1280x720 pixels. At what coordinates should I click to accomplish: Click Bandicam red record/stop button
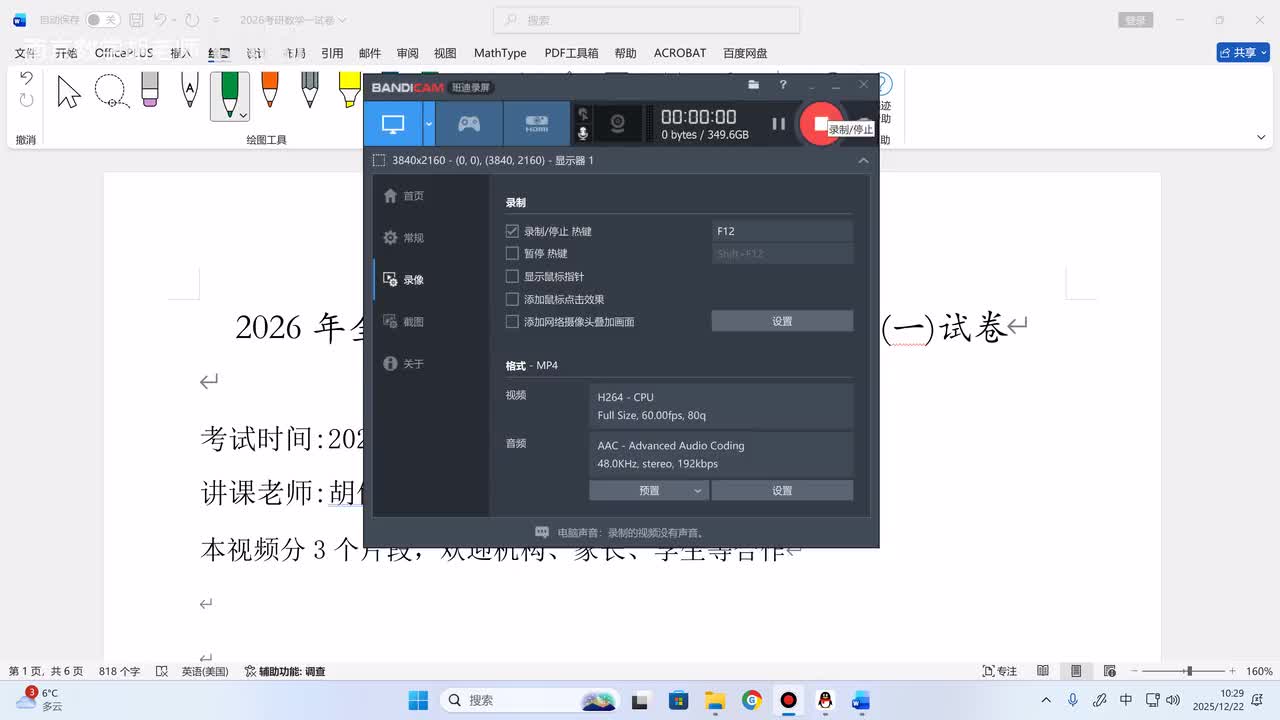coord(821,124)
